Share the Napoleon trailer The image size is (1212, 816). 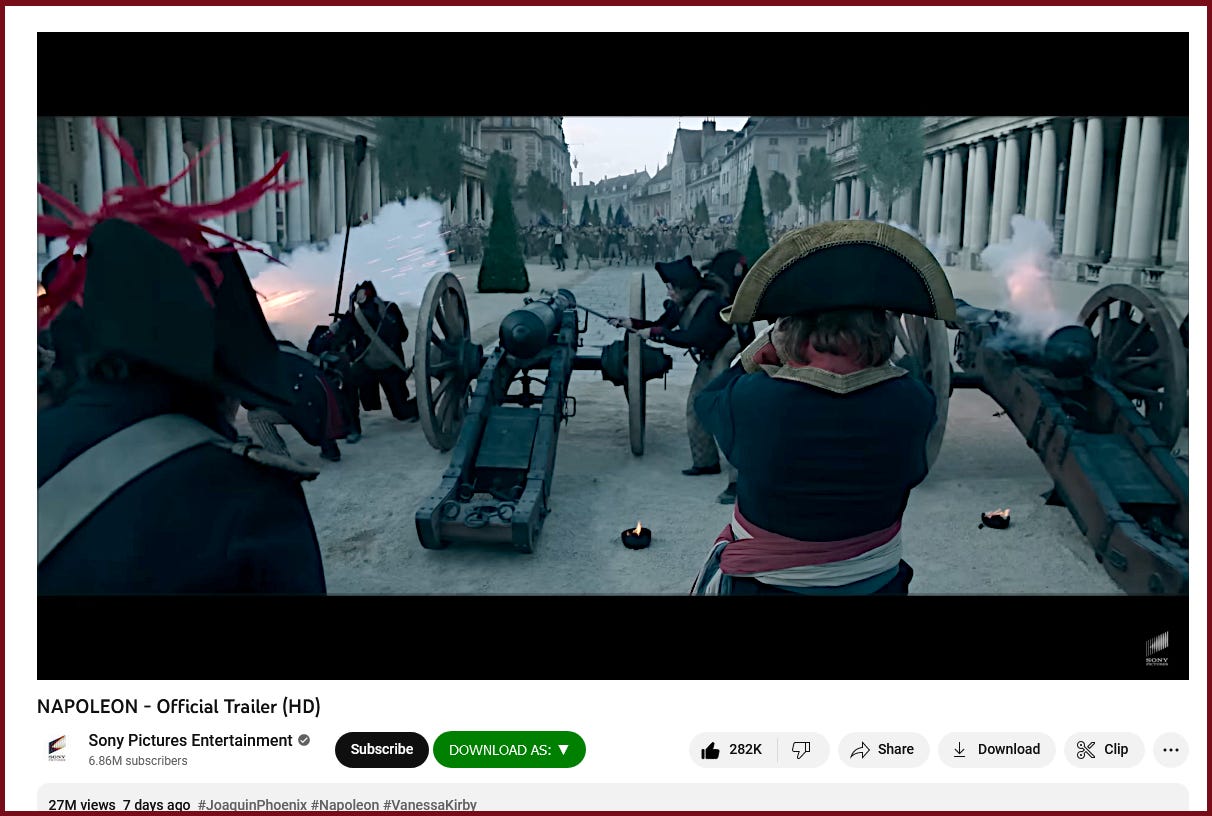pos(883,750)
